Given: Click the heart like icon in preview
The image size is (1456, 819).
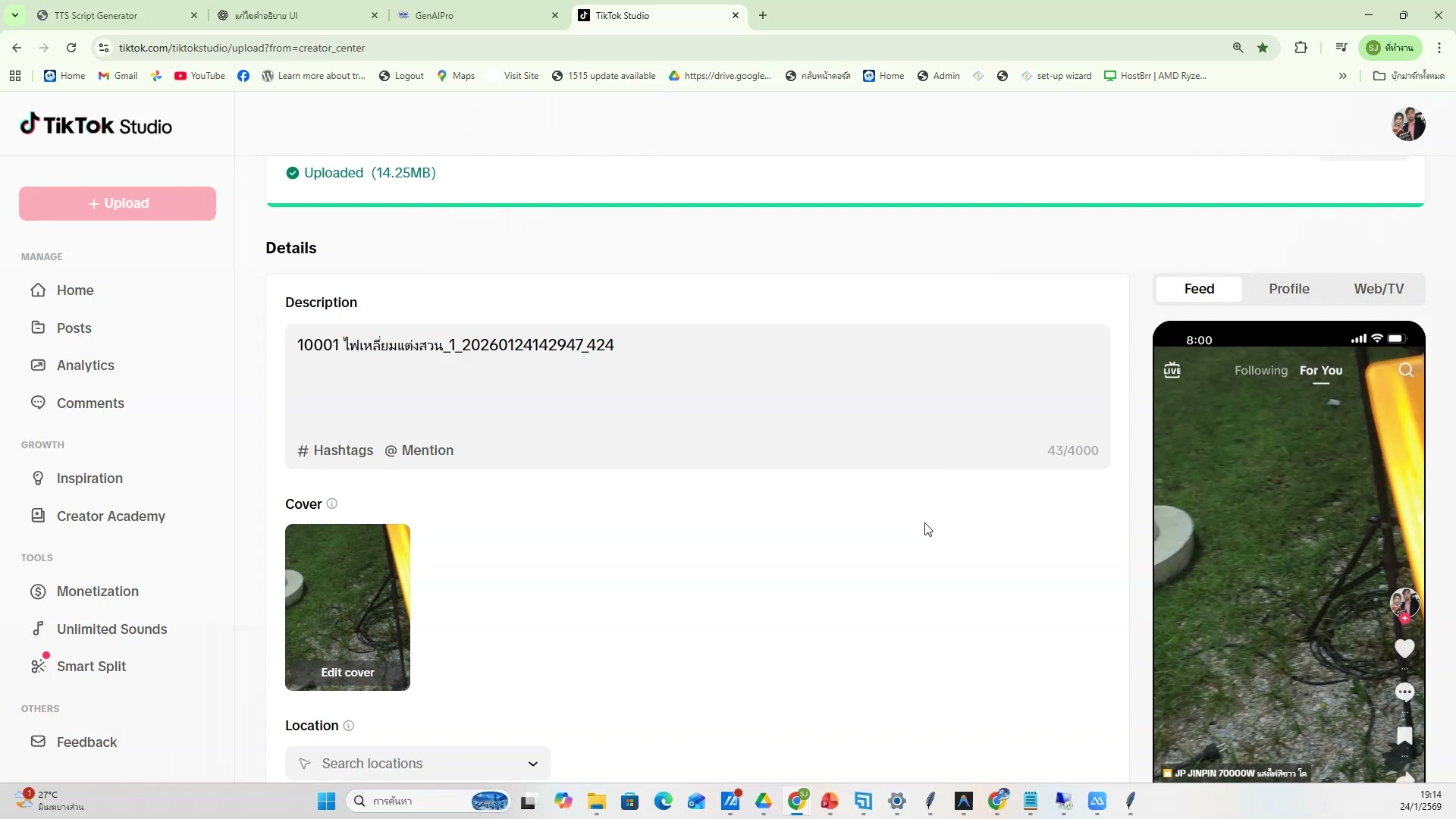Looking at the screenshot, I should click(x=1404, y=648).
